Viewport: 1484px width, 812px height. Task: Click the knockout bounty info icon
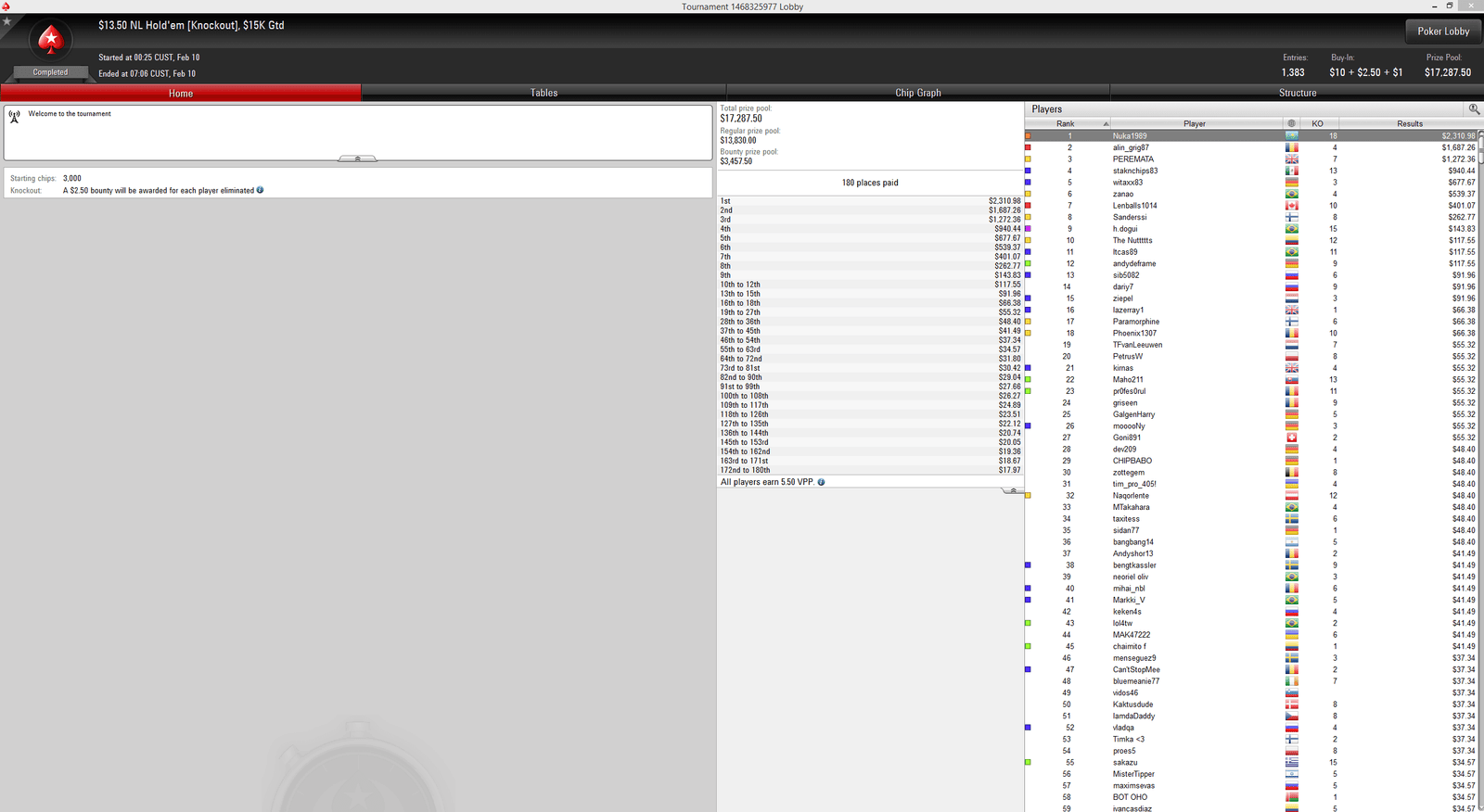[260, 191]
